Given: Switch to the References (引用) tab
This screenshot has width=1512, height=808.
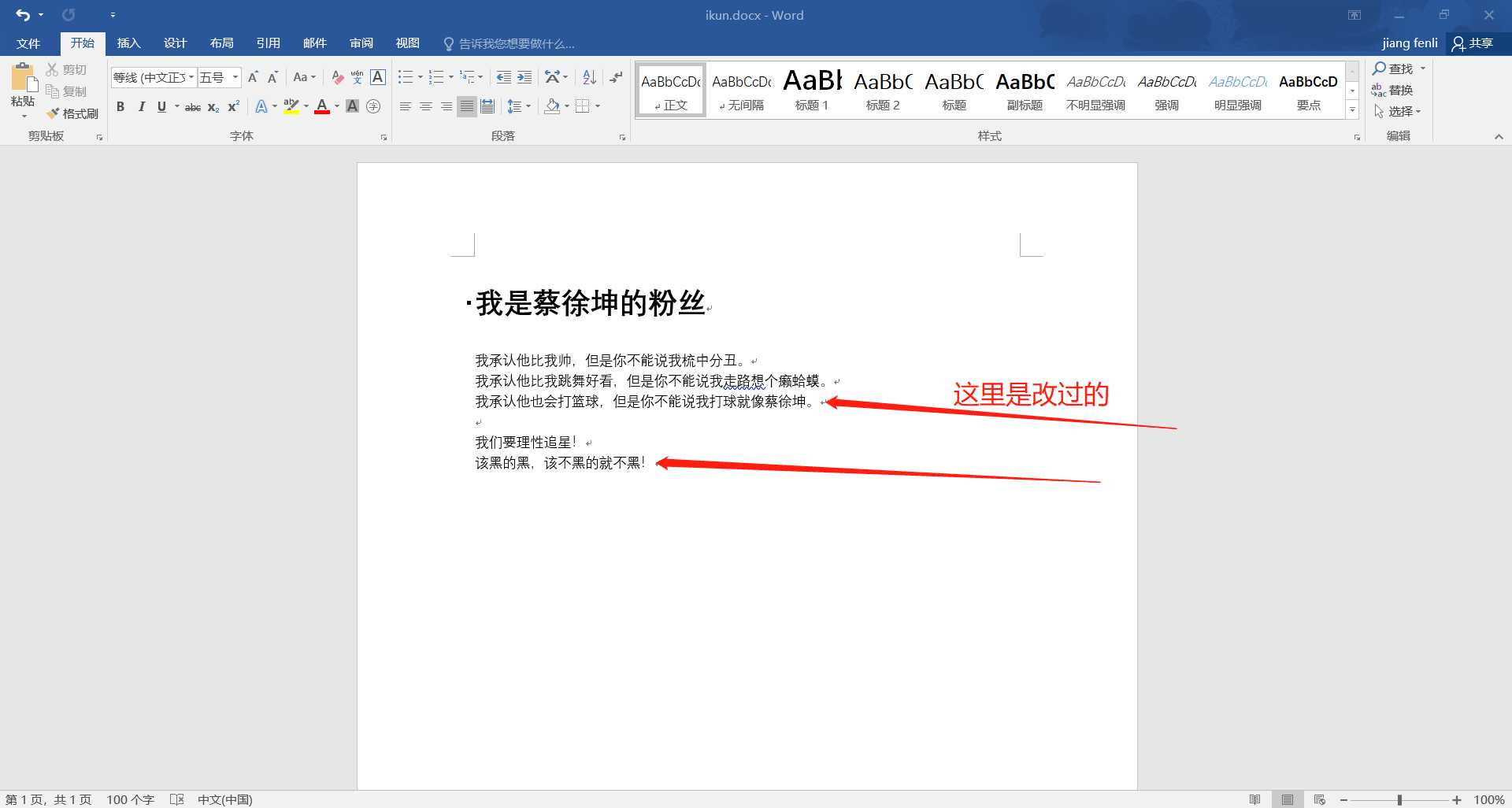Looking at the screenshot, I should (x=268, y=43).
